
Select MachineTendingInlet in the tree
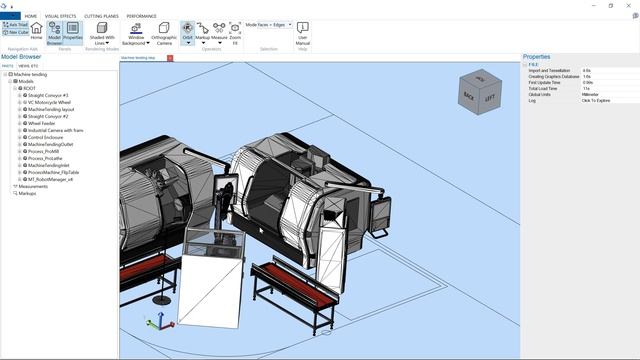coord(49,165)
